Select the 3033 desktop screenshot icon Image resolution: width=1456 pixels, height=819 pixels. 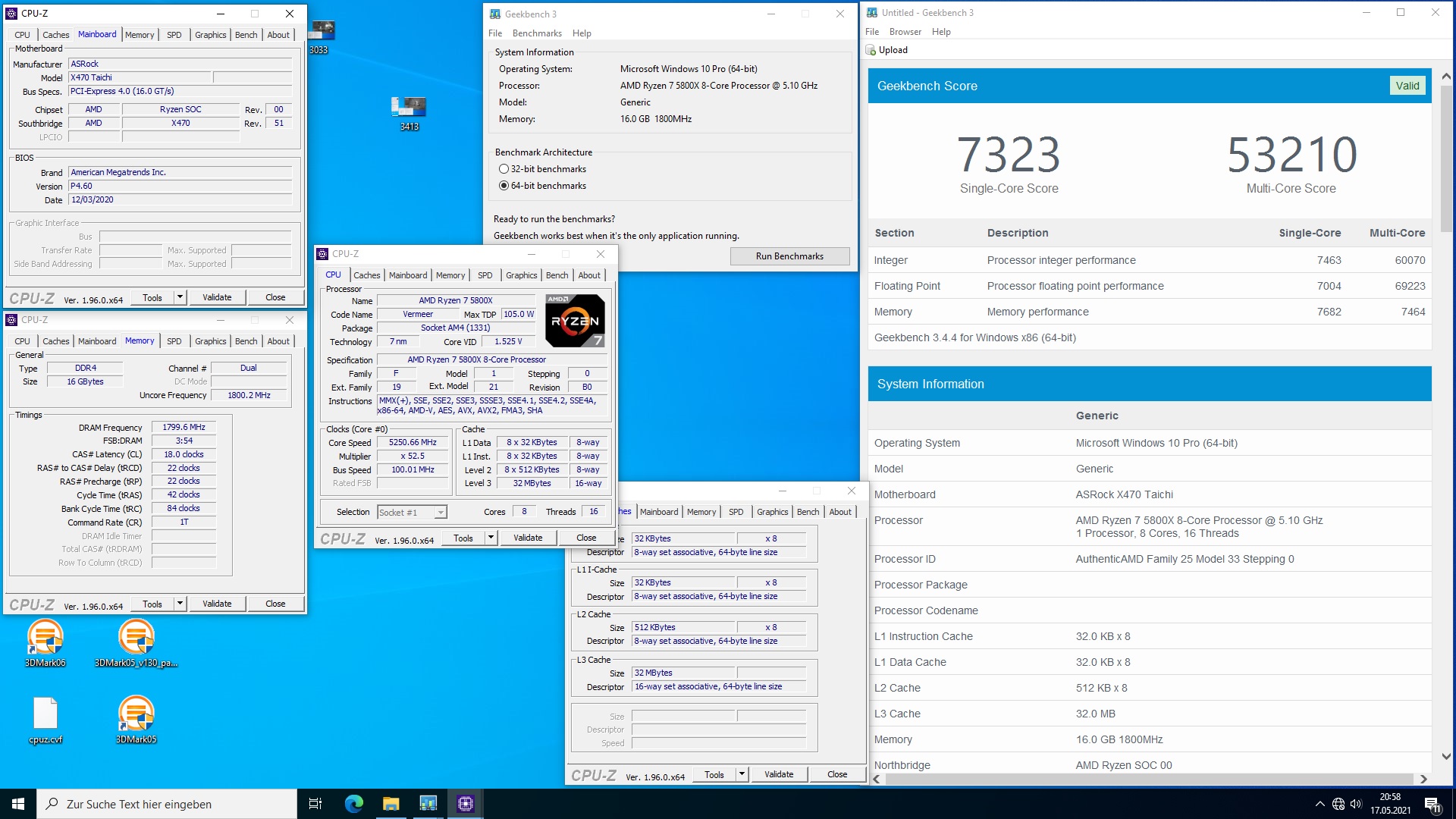320,36
